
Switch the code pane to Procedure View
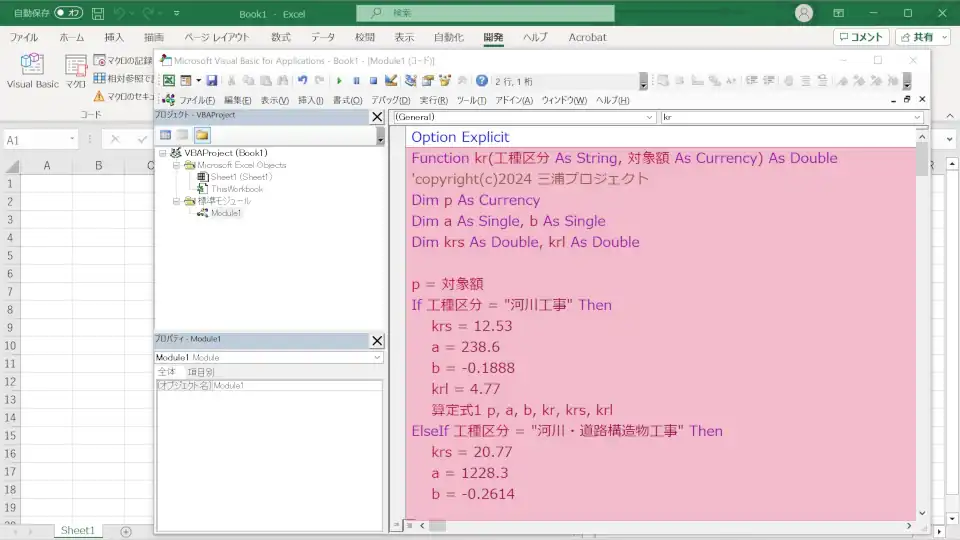(397, 525)
